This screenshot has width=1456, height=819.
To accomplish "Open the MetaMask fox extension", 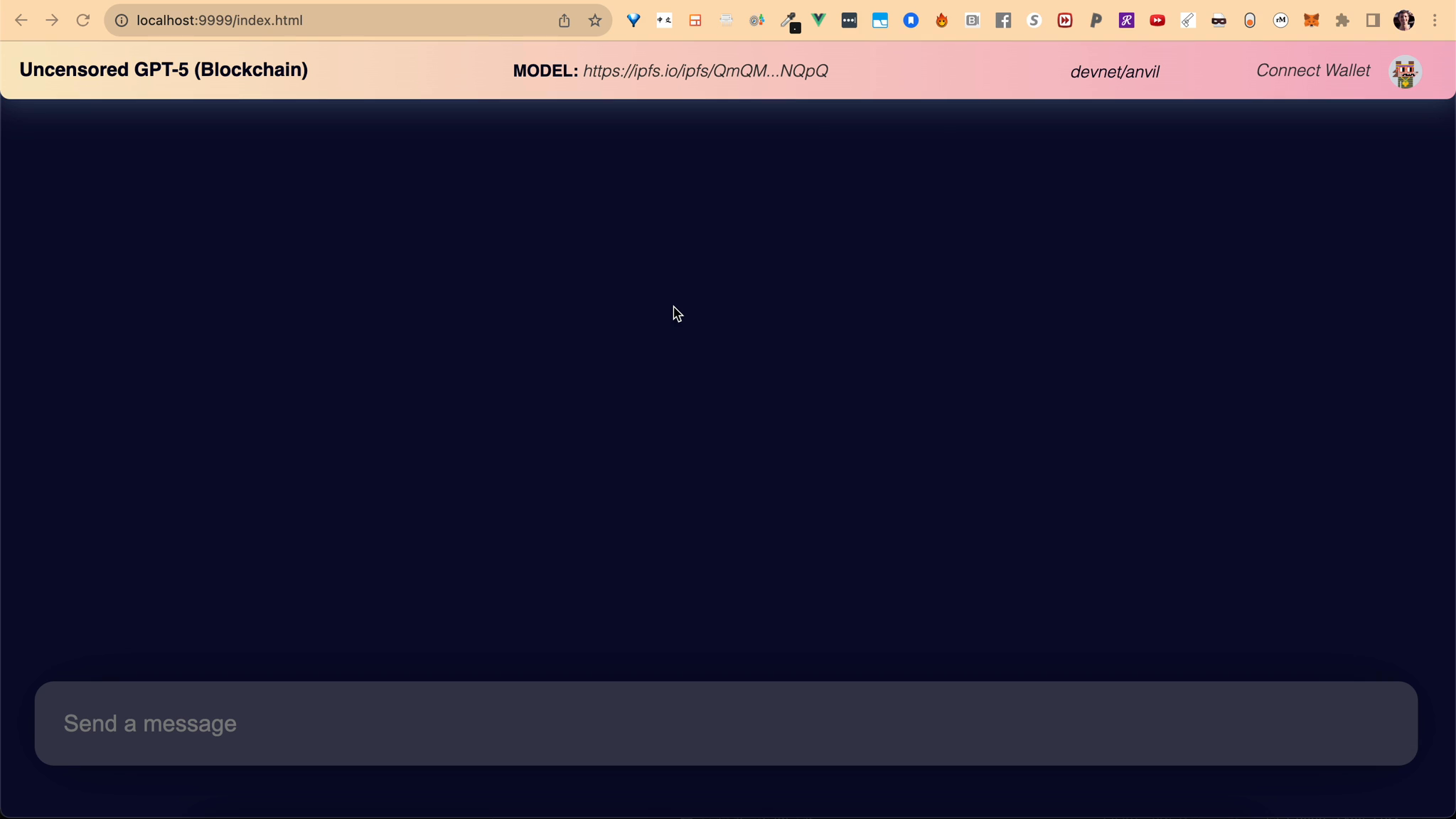I will pos(1311,21).
